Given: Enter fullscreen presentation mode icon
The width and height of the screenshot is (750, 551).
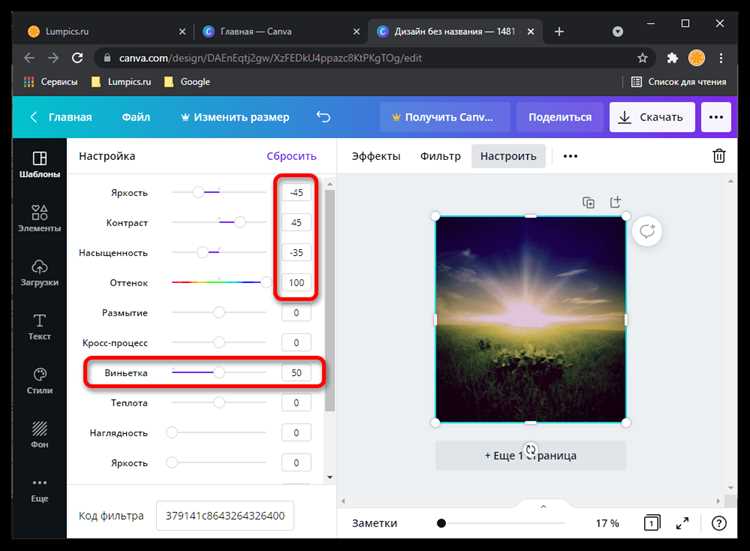Looking at the screenshot, I should click(x=683, y=523).
